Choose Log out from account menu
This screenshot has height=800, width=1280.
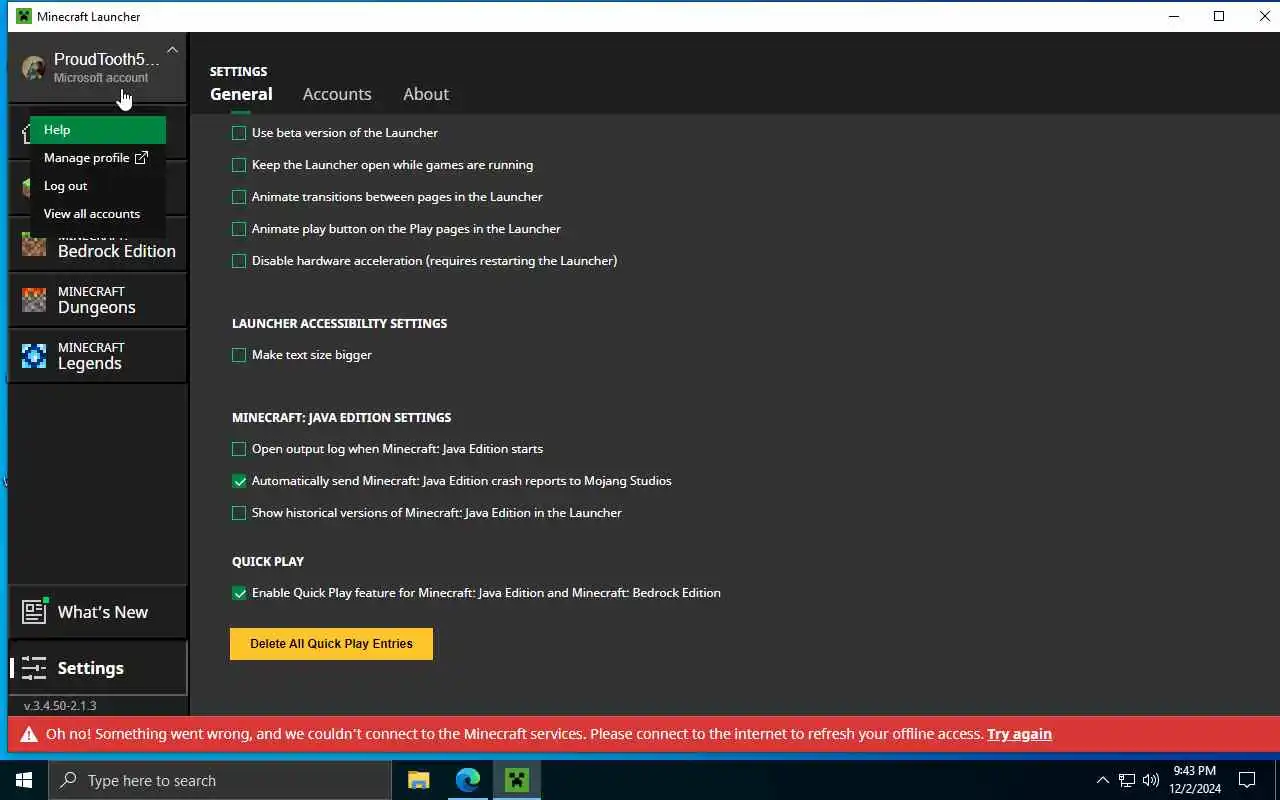pyautogui.click(x=98, y=186)
